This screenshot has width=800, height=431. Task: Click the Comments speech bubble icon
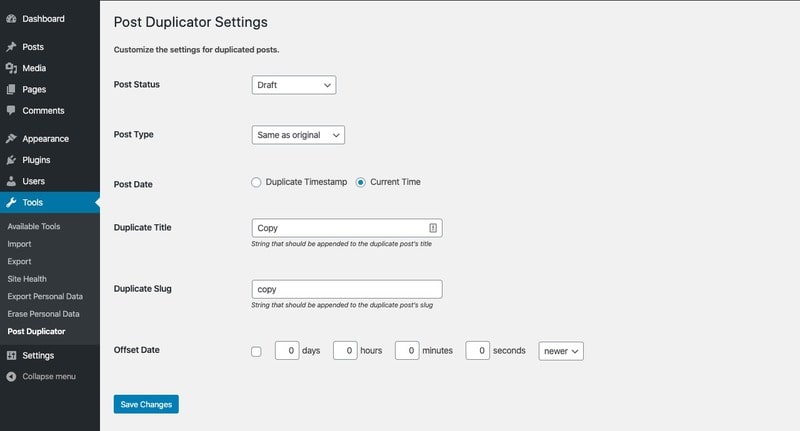[x=11, y=110]
